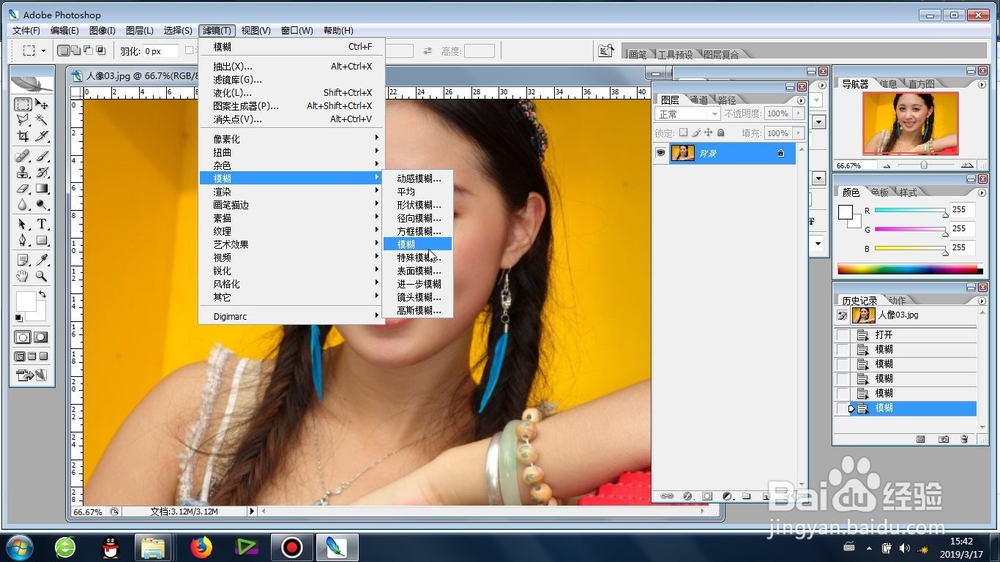Delete current state trash in History panel
The image size is (1000, 562).
coord(964,439)
